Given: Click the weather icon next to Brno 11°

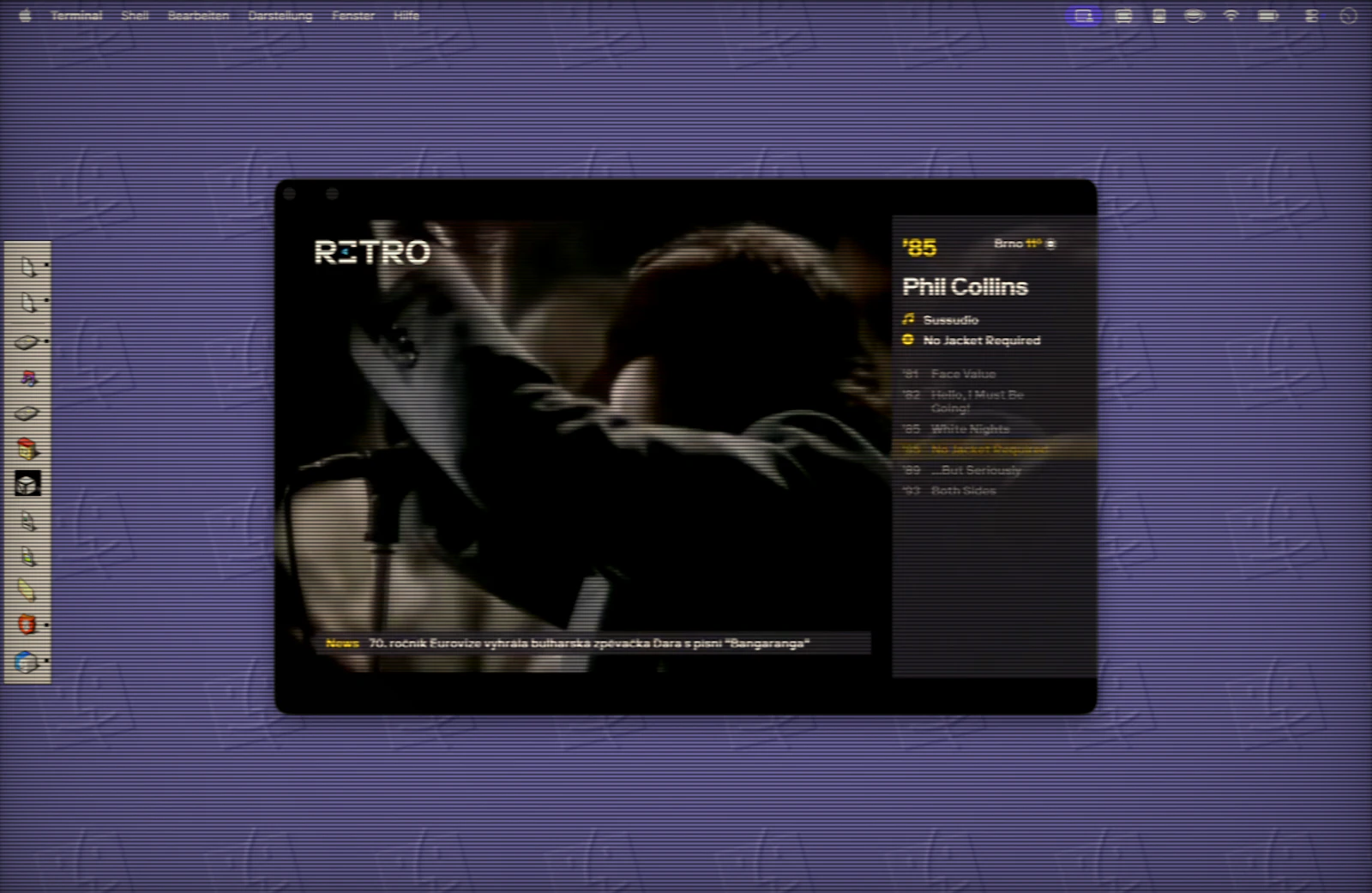Looking at the screenshot, I should tap(1050, 244).
